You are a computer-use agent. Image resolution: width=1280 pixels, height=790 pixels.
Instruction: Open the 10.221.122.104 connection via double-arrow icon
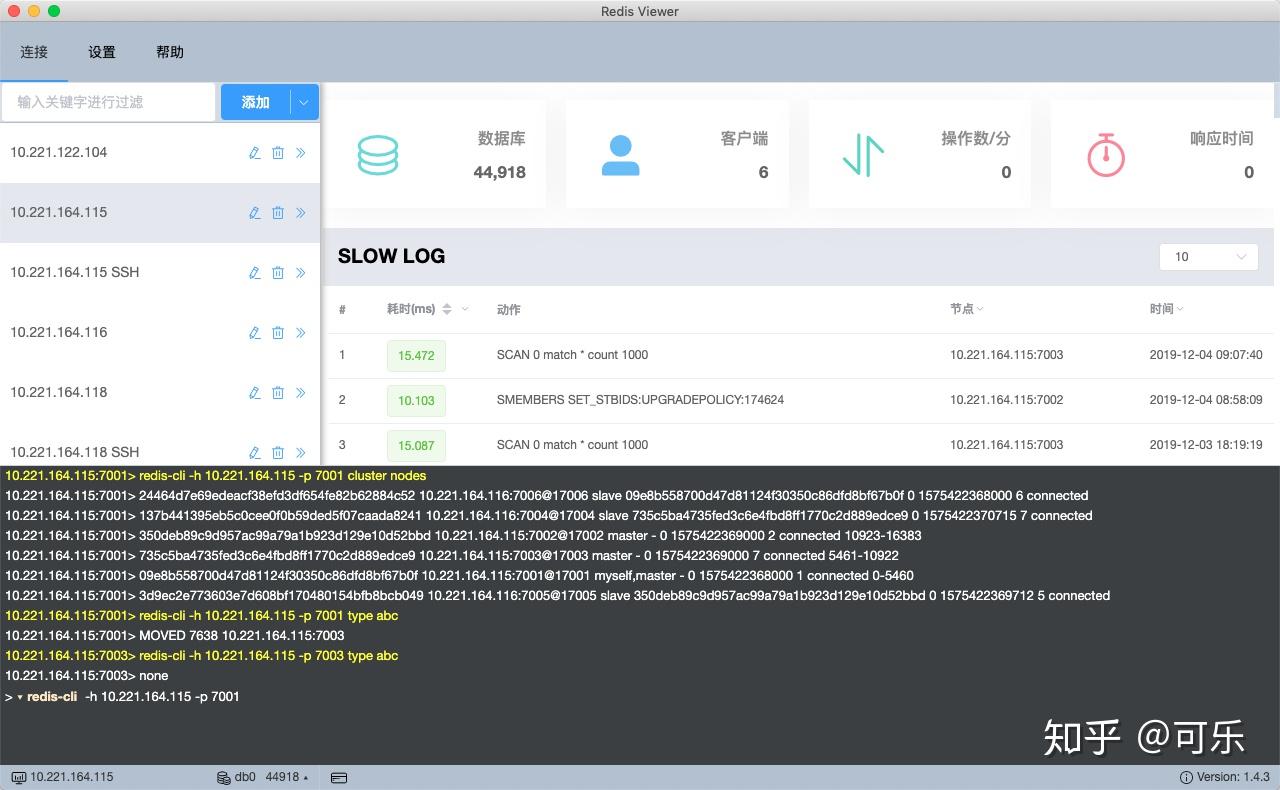[x=301, y=153]
